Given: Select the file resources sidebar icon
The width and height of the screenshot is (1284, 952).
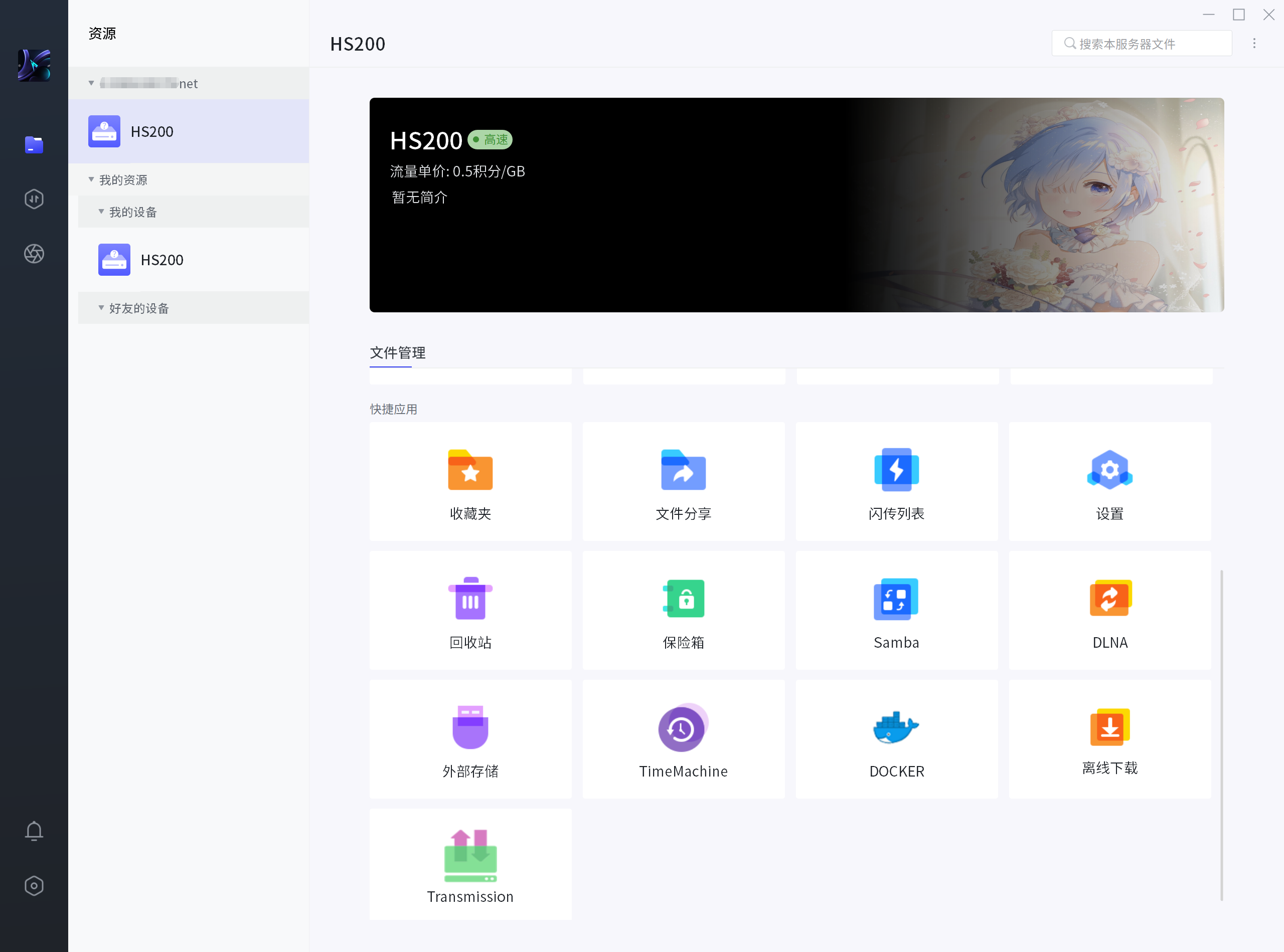Looking at the screenshot, I should (34, 145).
